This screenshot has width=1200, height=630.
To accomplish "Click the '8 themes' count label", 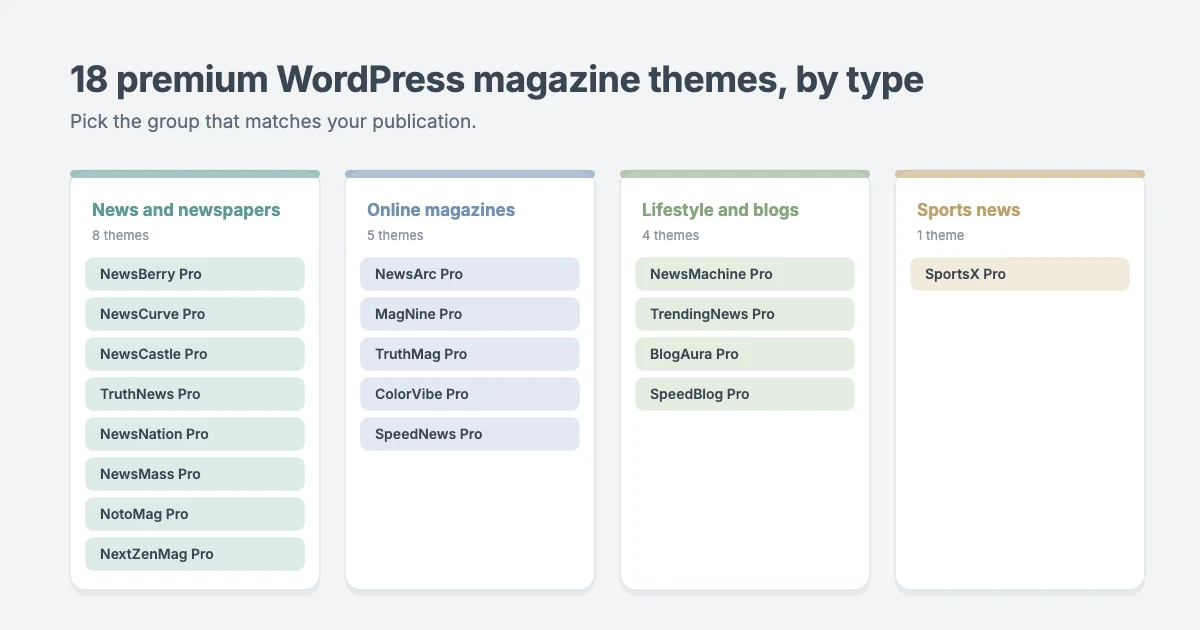I will [x=120, y=236].
